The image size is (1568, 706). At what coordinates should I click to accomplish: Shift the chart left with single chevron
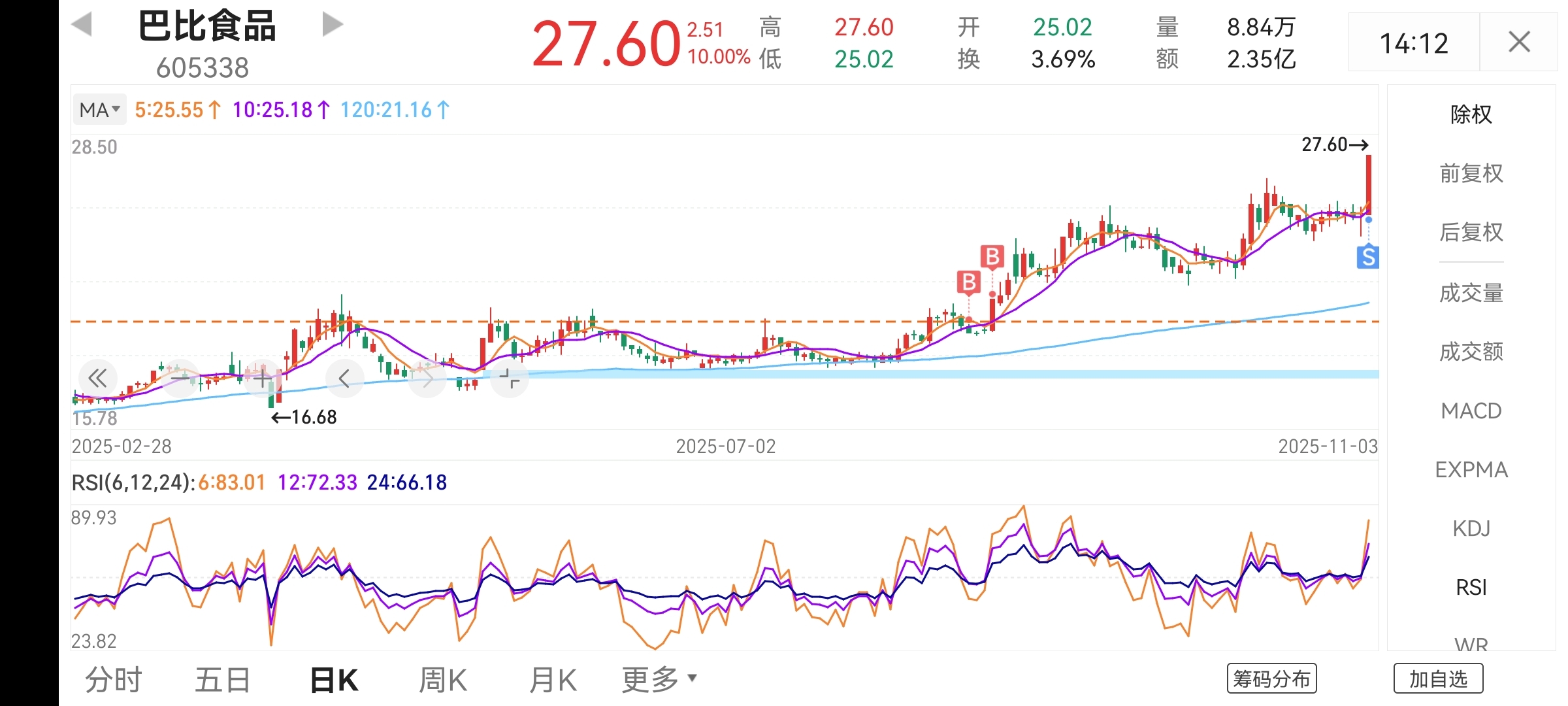point(344,378)
